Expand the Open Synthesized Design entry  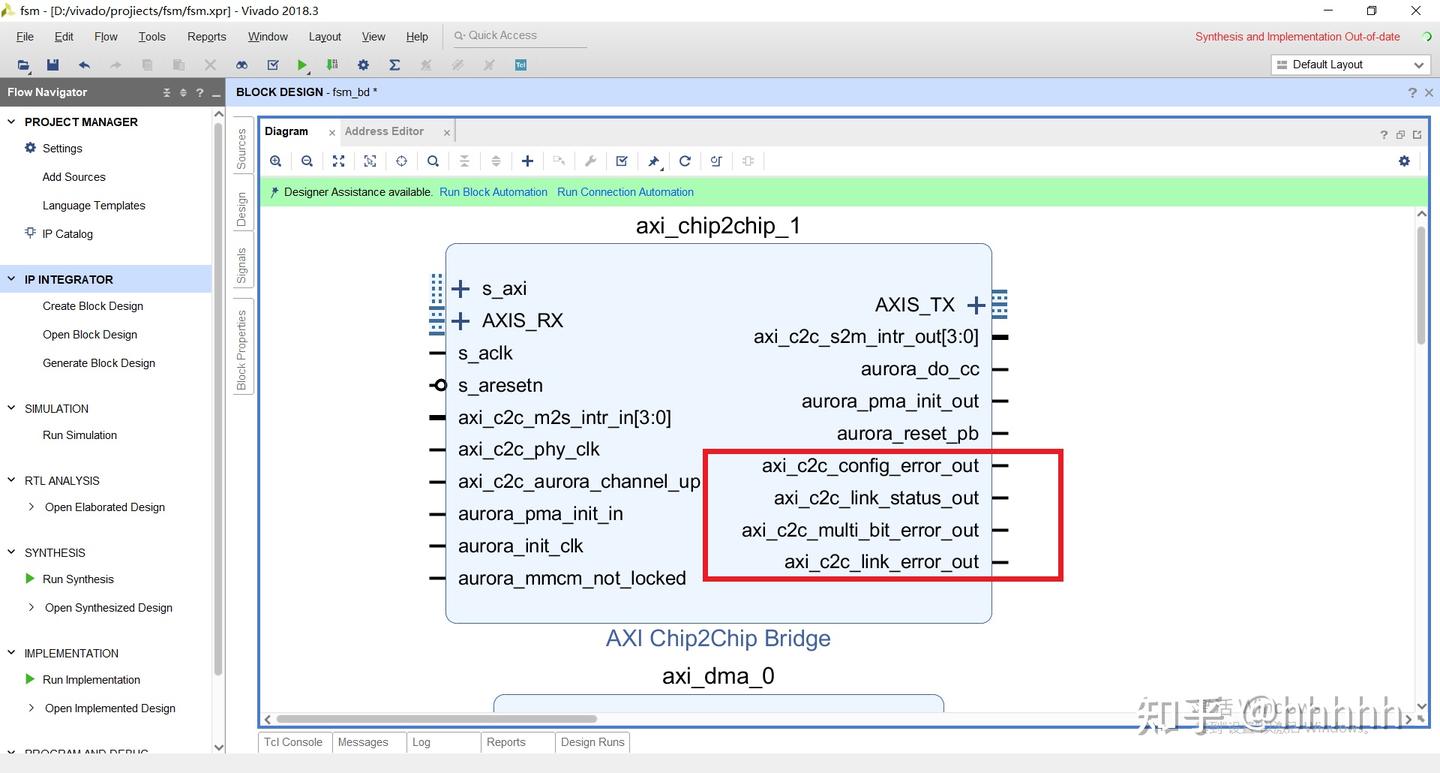(x=31, y=607)
